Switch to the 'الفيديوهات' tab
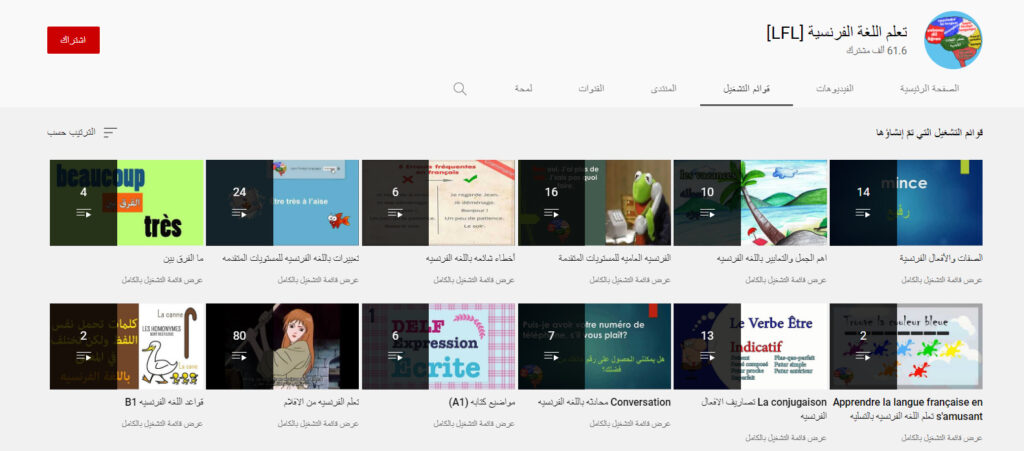This screenshot has width=1024, height=451. coord(835,89)
